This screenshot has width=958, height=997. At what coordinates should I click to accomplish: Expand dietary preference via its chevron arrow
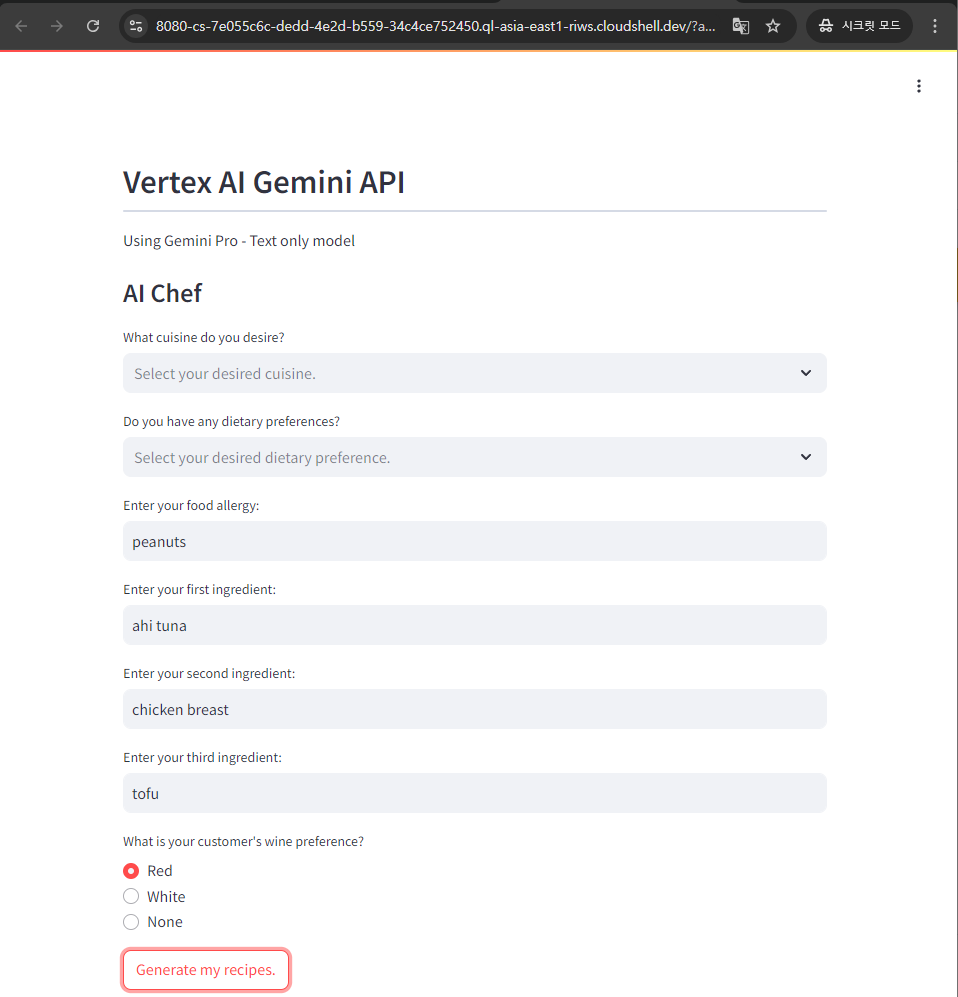805,457
